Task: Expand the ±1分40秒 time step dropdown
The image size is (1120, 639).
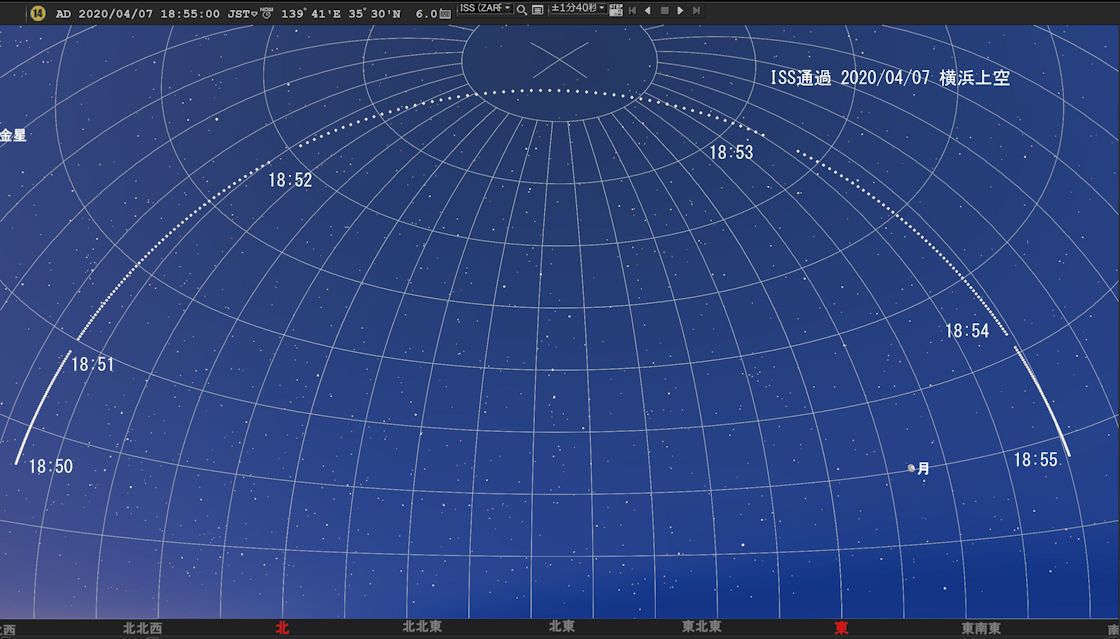Action: (x=579, y=8)
